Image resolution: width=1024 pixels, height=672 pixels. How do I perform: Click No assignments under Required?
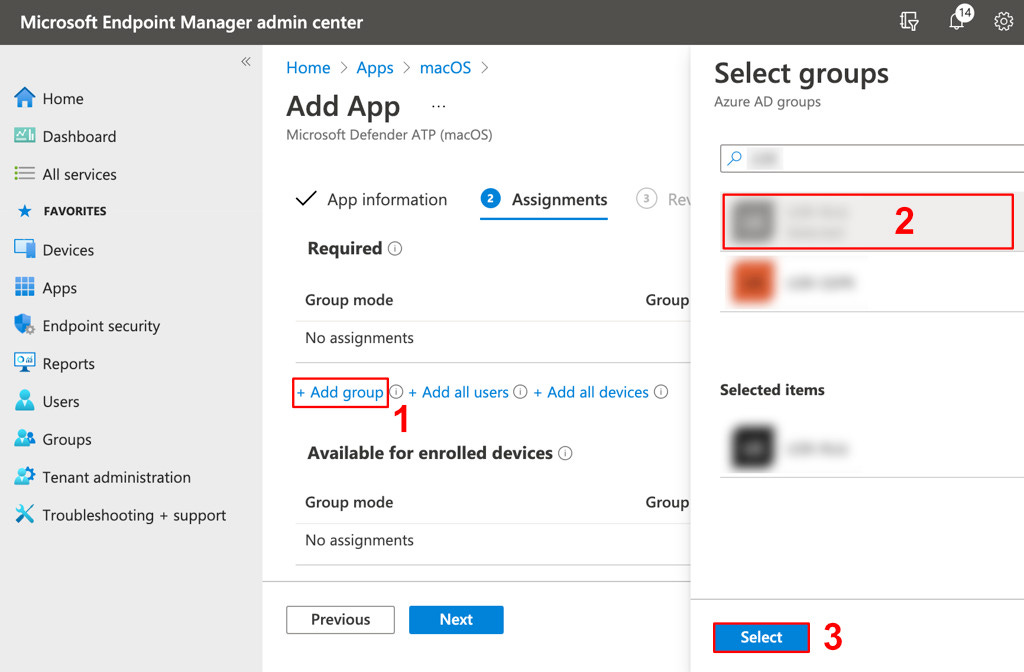[359, 338]
